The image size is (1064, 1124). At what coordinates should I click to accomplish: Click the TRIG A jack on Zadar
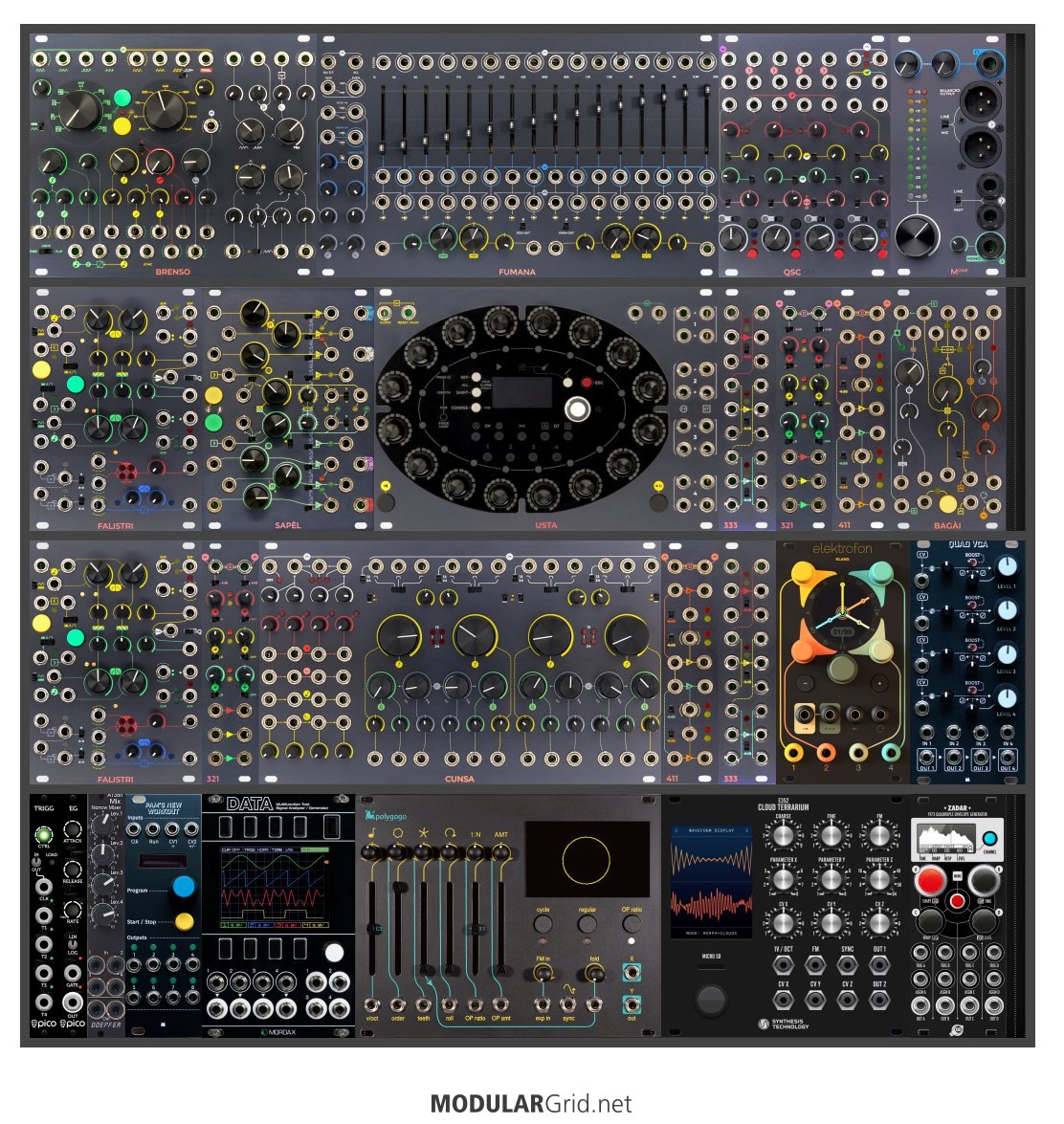(x=920, y=953)
